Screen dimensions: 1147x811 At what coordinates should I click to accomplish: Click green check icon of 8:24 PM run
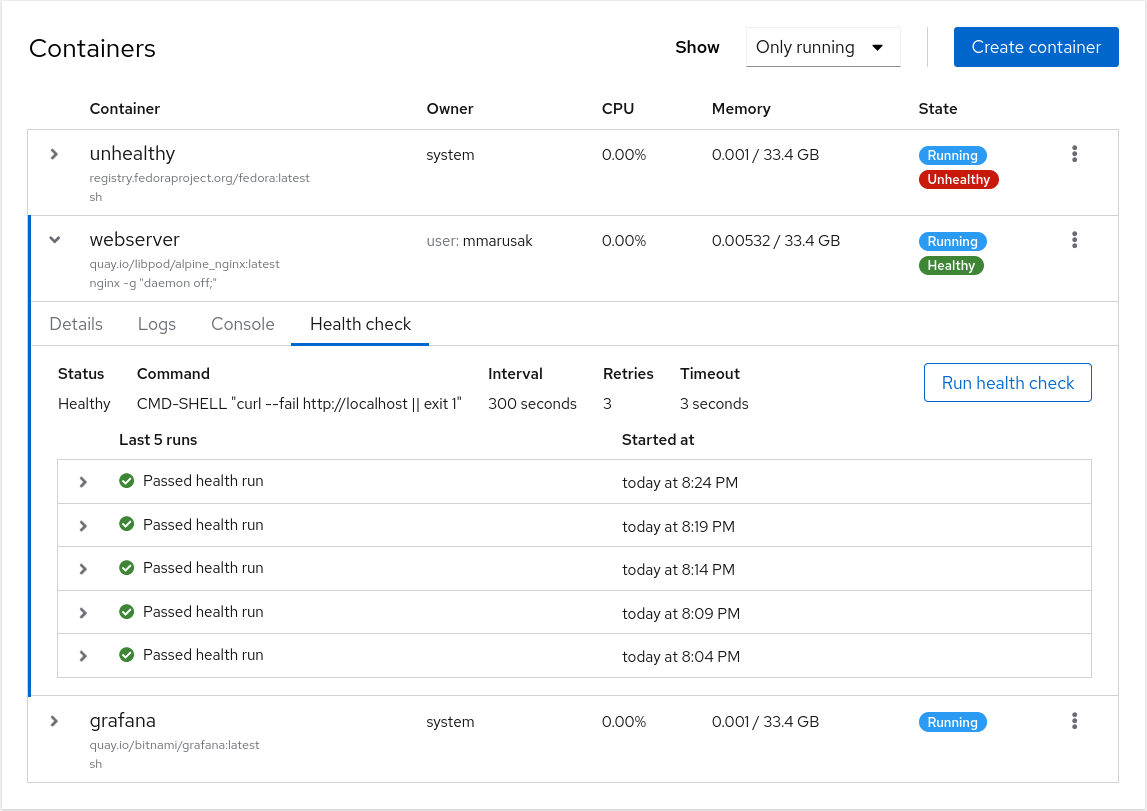click(127, 481)
